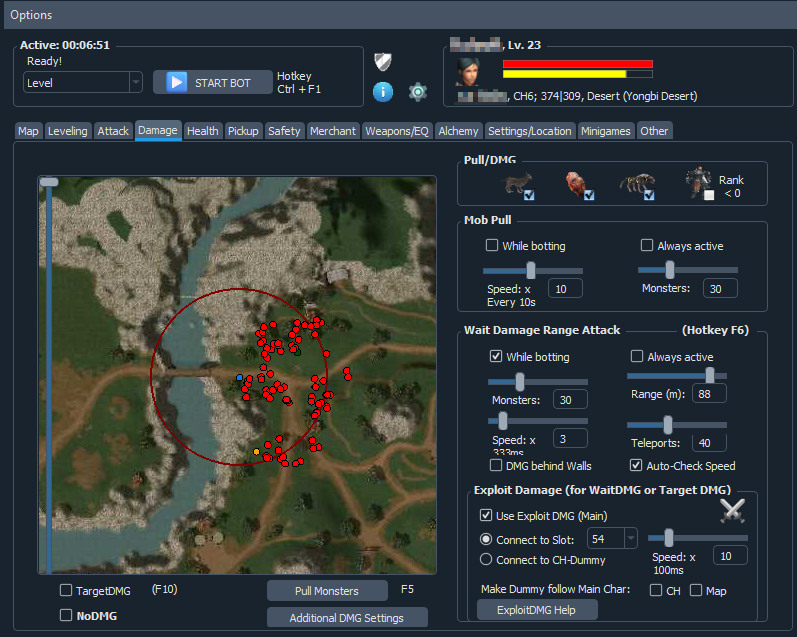Image resolution: width=797 pixels, height=637 pixels.
Task: Click the red meat stone monster icon
Action: pyautogui.click(x=576, y=183)
